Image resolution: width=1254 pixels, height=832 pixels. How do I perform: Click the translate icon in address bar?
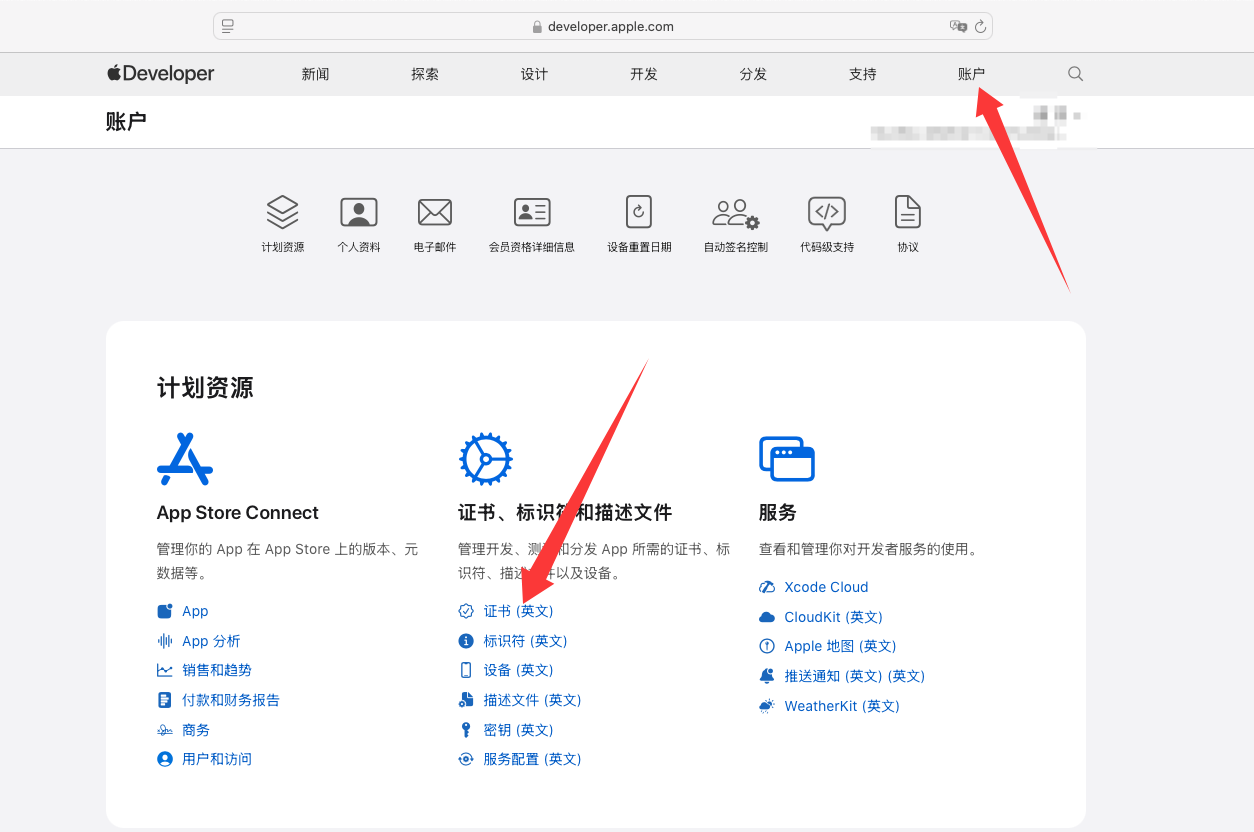(x=958, y=27)
